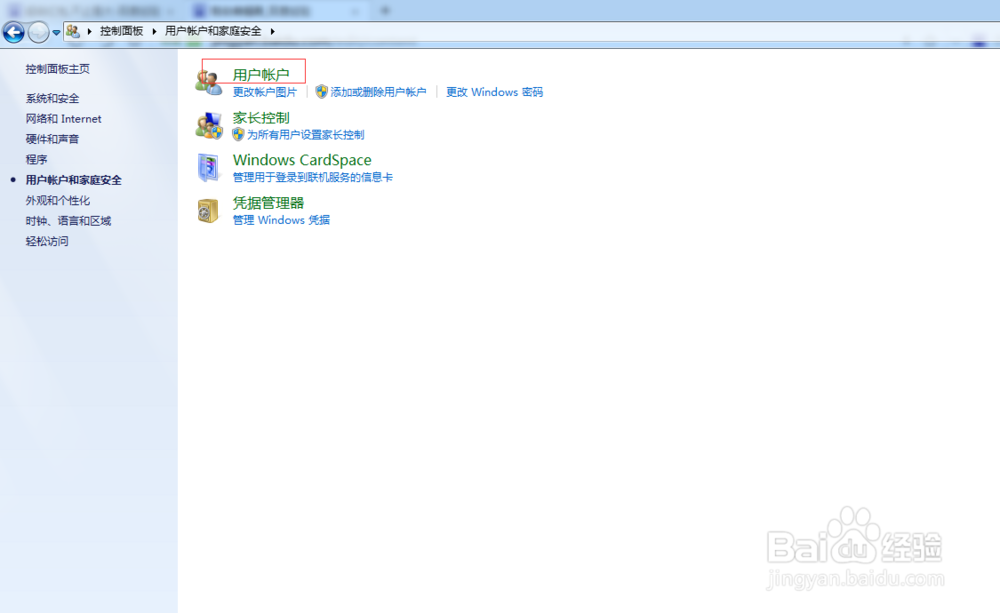The width and height of the screenshot is (1000, 613).
Task: Expand the arrow after 用户帐户和家庭安全 breadcrumb
Action: (272, 31)
